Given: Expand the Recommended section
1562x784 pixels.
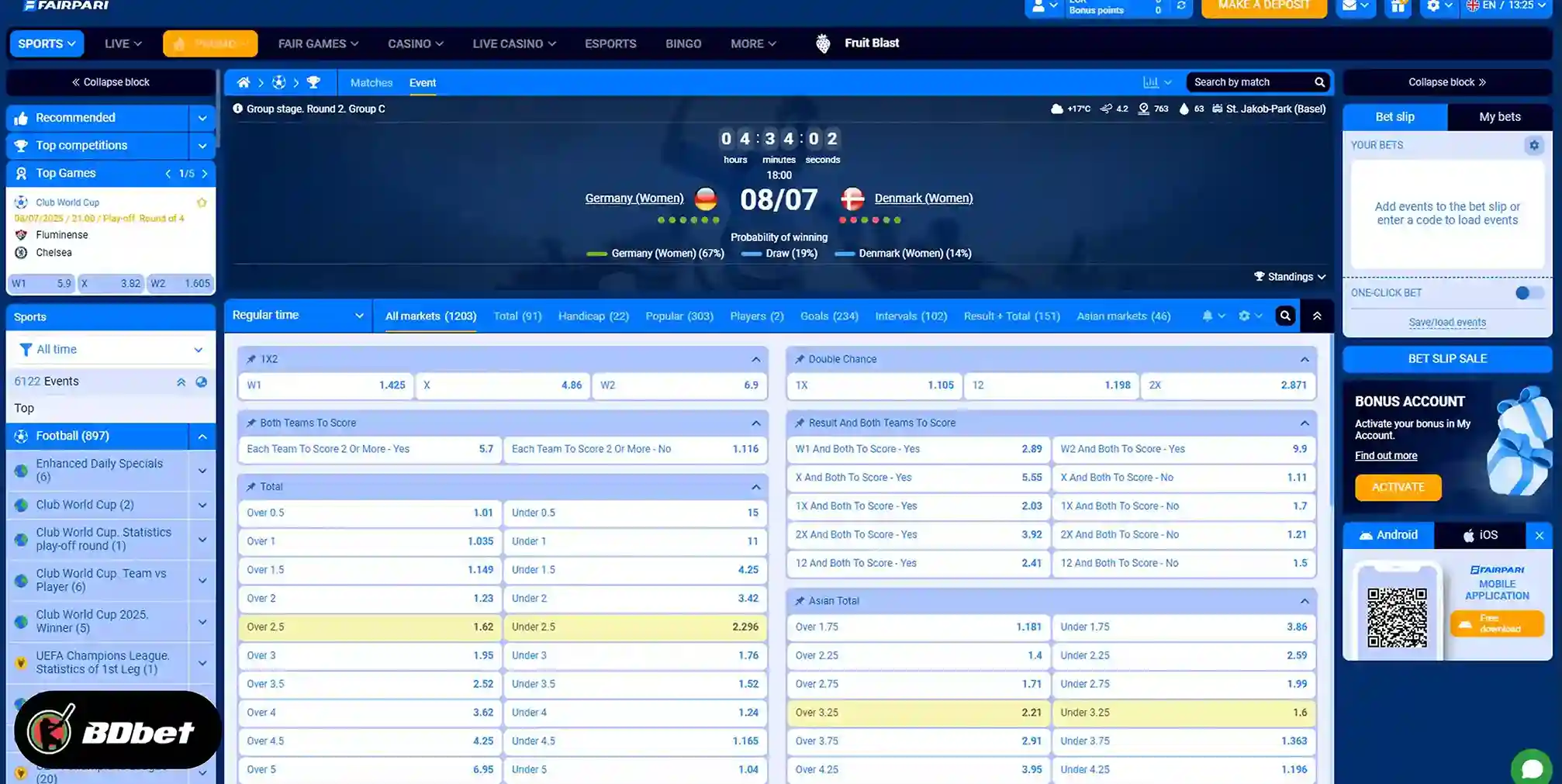Looking at the screenshot, I should point(202,118).
